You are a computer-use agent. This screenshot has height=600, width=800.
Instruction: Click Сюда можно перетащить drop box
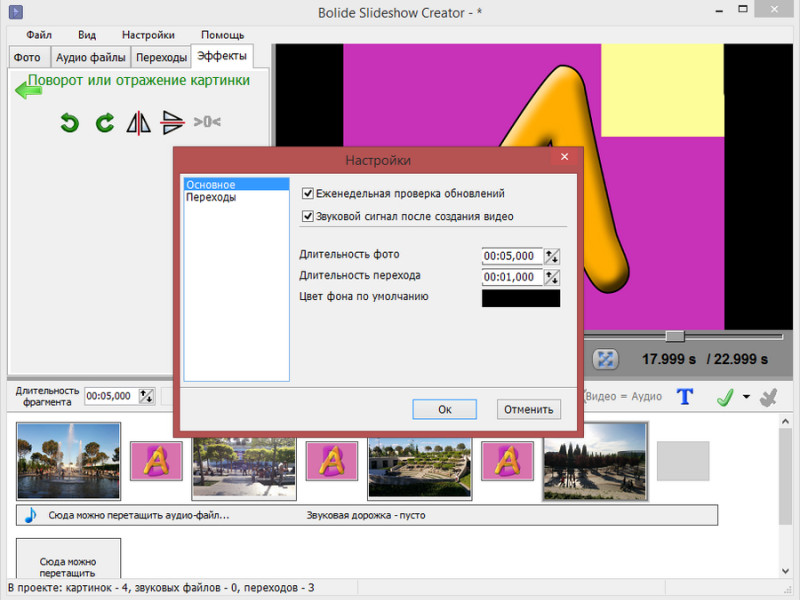coord(68,559)
